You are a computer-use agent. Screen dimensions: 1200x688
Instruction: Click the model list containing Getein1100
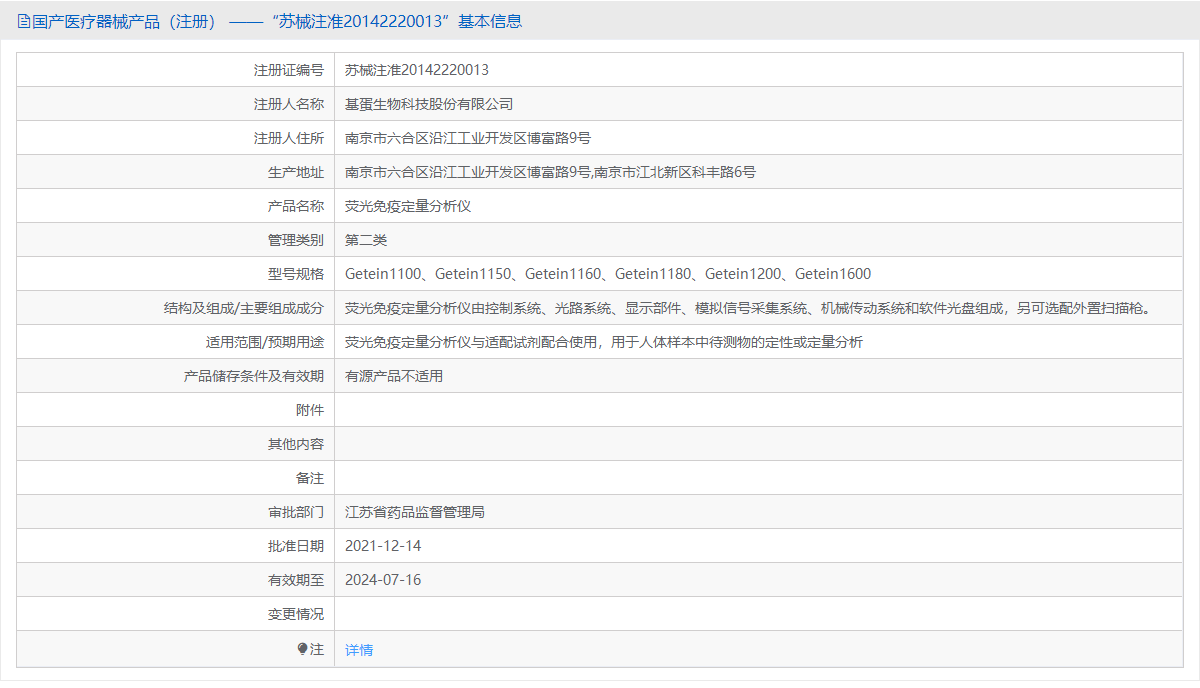tap(610, 273)
